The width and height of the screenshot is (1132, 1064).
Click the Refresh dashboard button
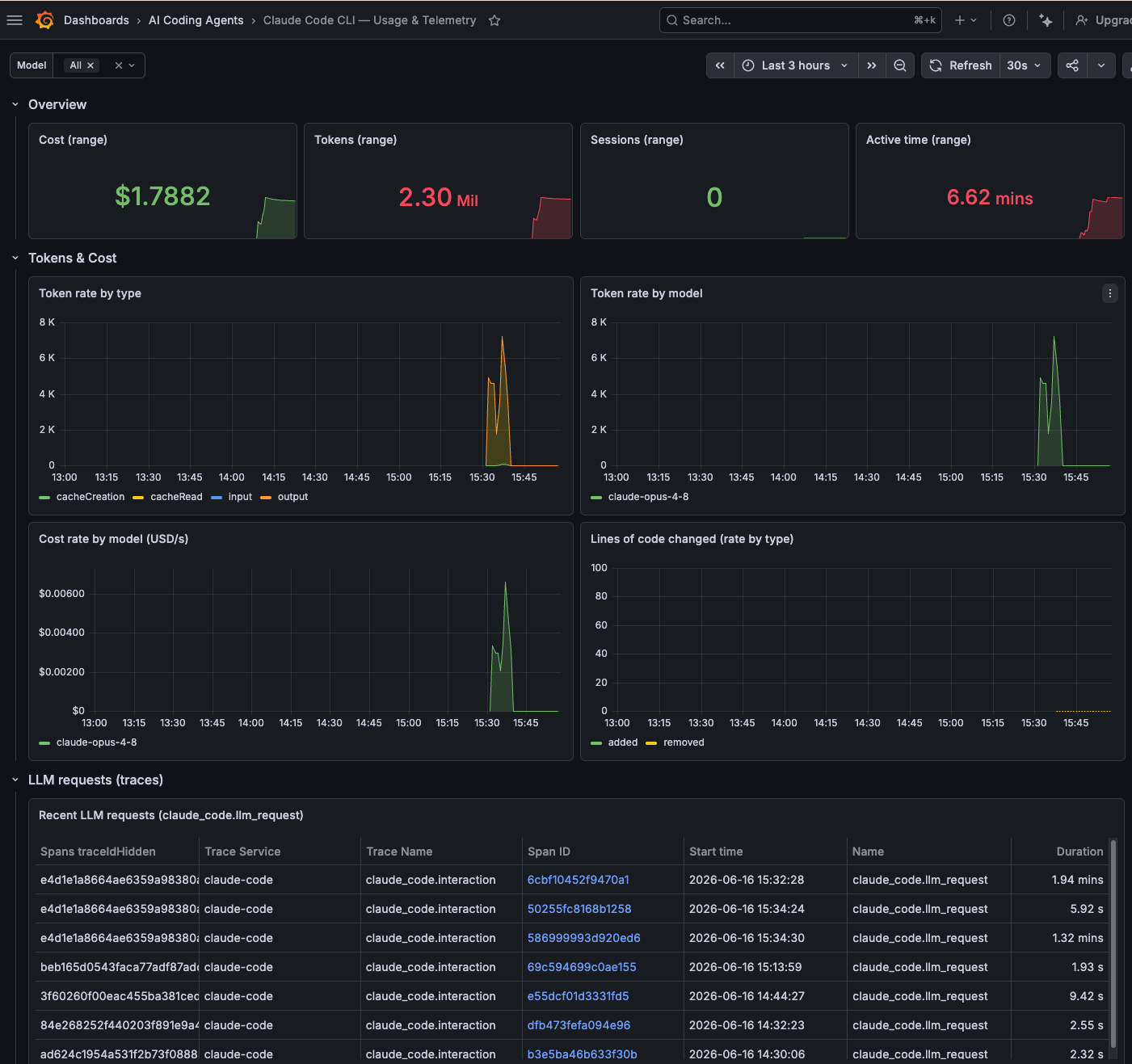pyautogui.click(x=961, y=65)
